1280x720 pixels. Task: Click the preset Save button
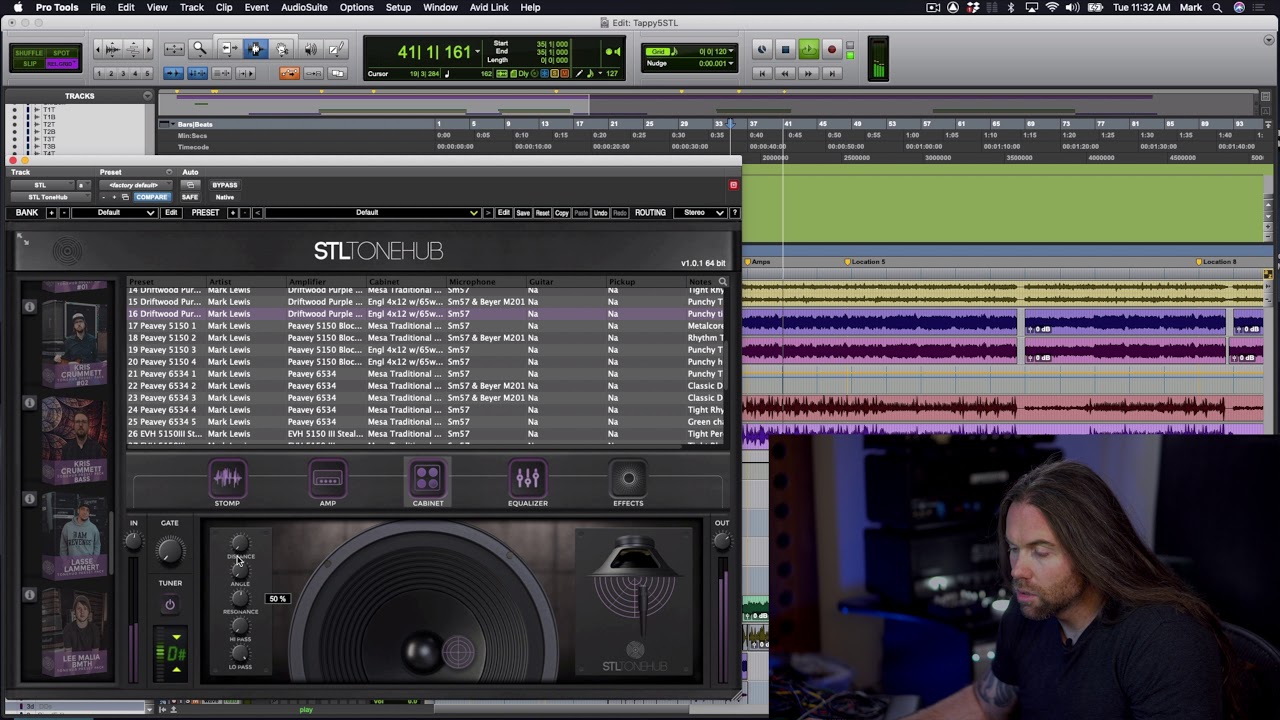click(x=523, y=213)
